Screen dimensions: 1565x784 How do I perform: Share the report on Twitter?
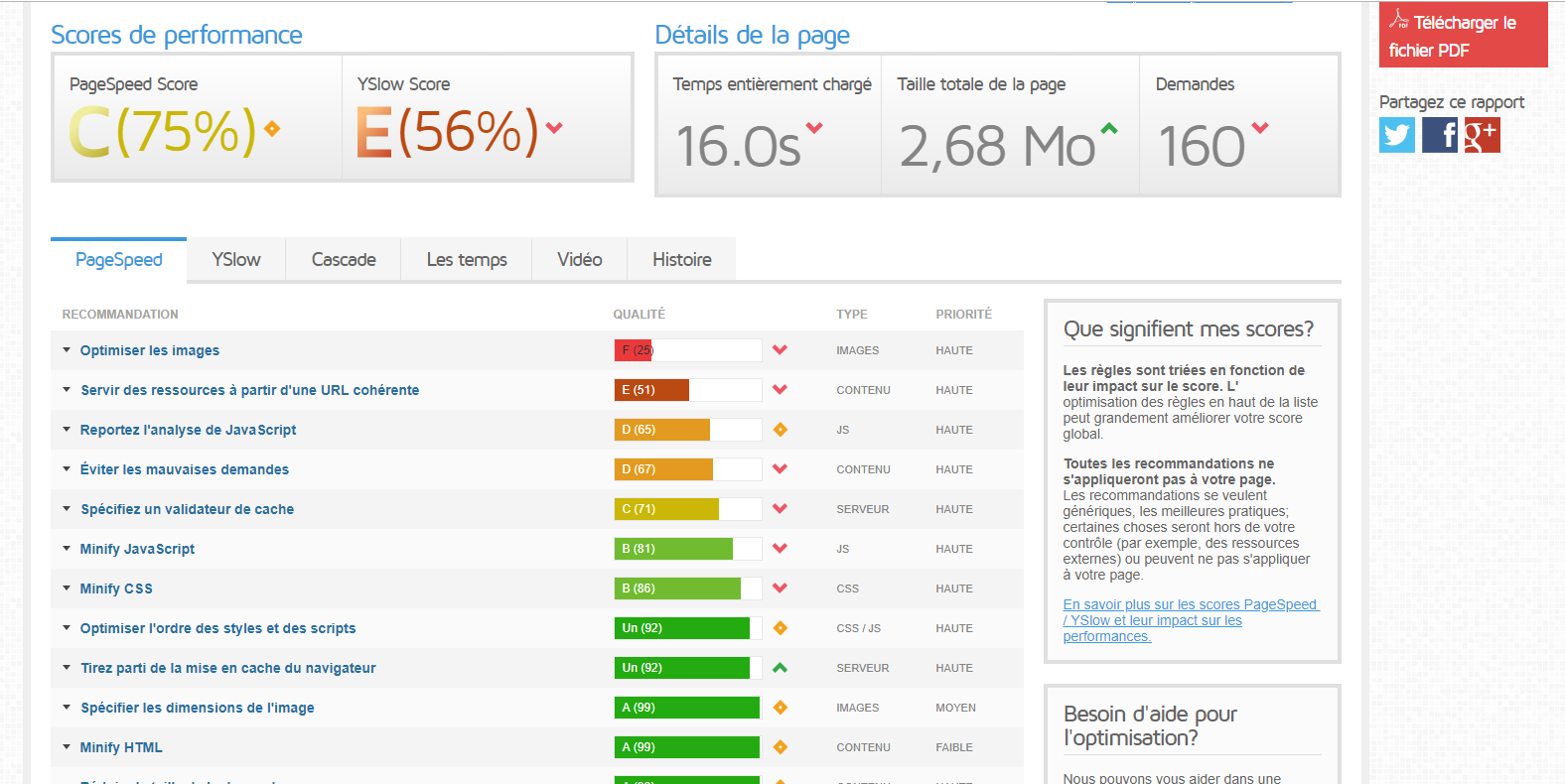[1397, 135]
